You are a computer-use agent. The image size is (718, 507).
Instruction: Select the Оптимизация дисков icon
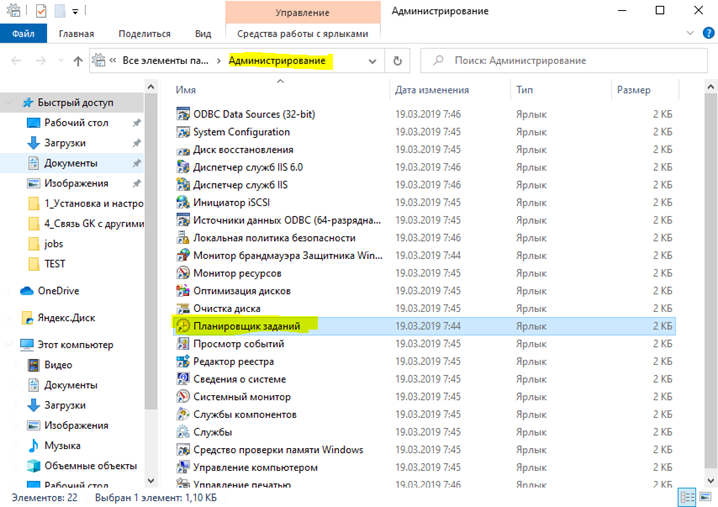(183, 291)
